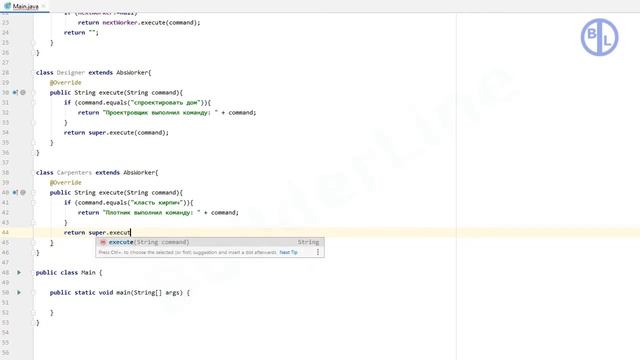
Task: Collapse the main method fold at line 50
Action: (x=34, y=293)
